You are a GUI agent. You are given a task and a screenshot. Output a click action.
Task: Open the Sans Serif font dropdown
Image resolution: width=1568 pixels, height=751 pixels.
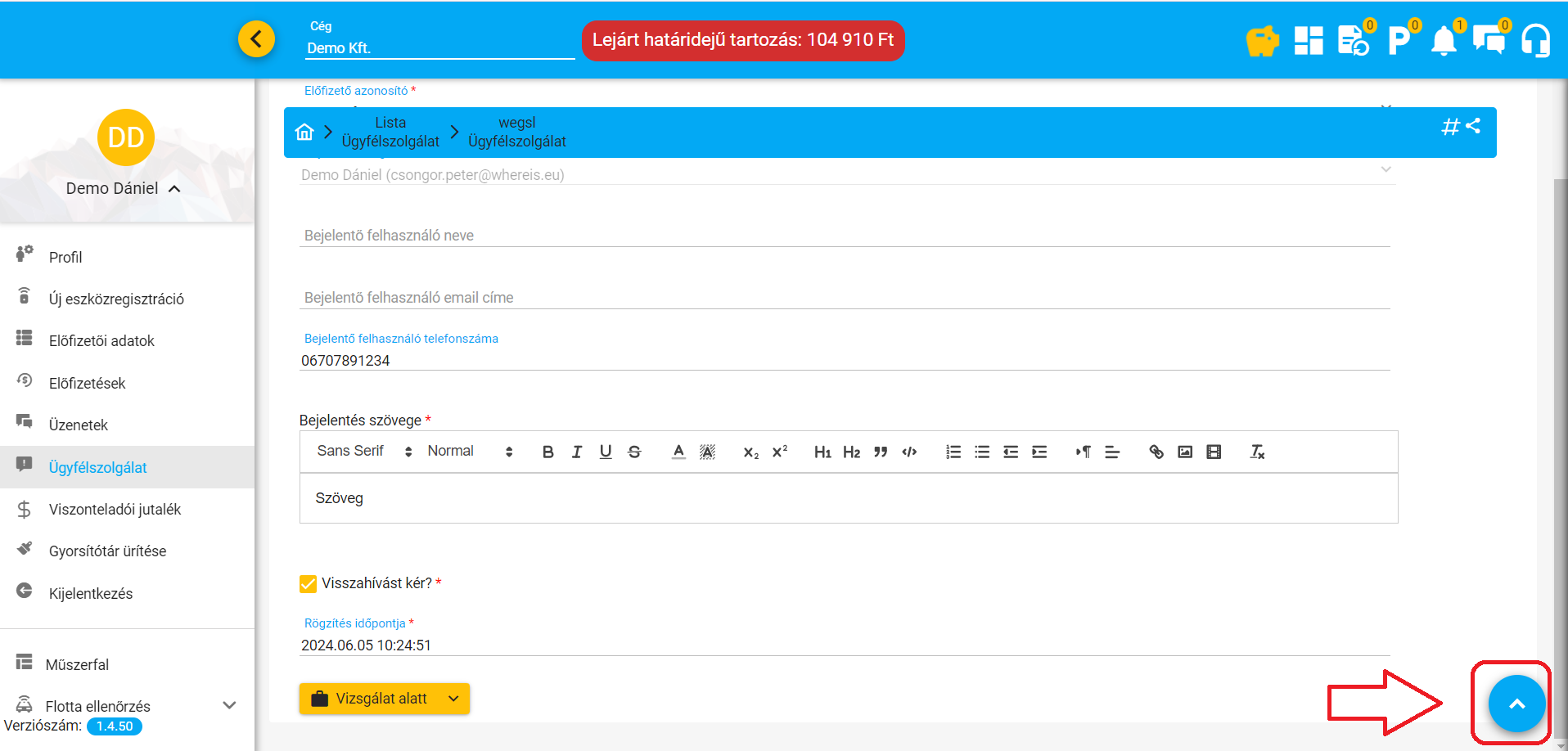pyautogui.click(x=364, y=452)
